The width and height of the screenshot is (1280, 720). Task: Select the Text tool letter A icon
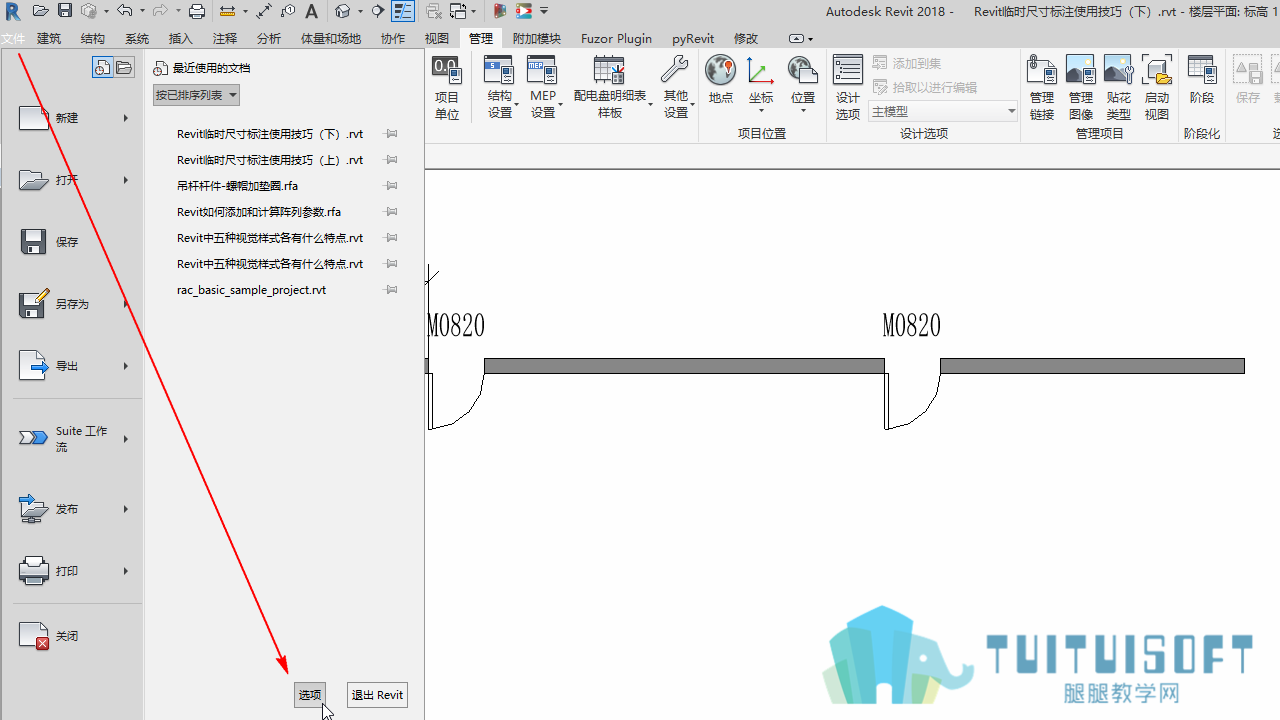click(311, 11)
